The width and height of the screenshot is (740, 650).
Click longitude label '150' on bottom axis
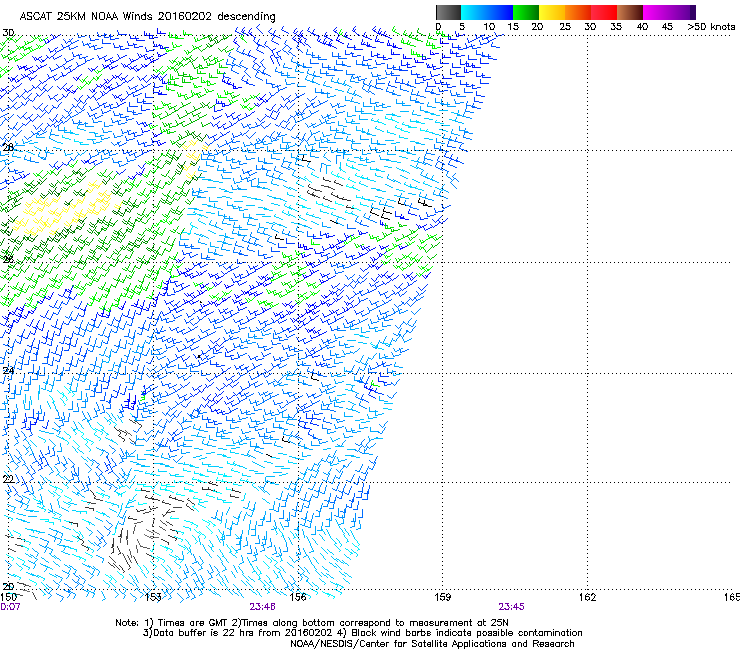click(8, 597)
